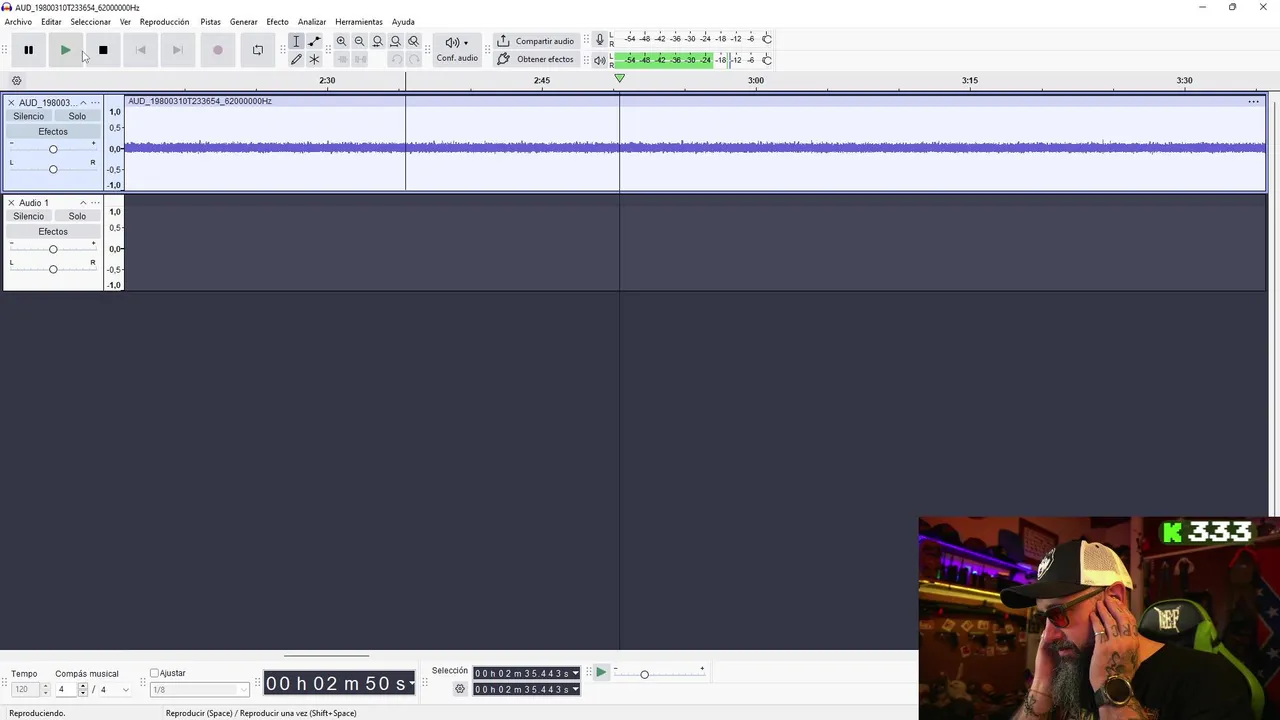Click the speaker playback meter icon
1280x720 pixels.
[x=599, y=60]
